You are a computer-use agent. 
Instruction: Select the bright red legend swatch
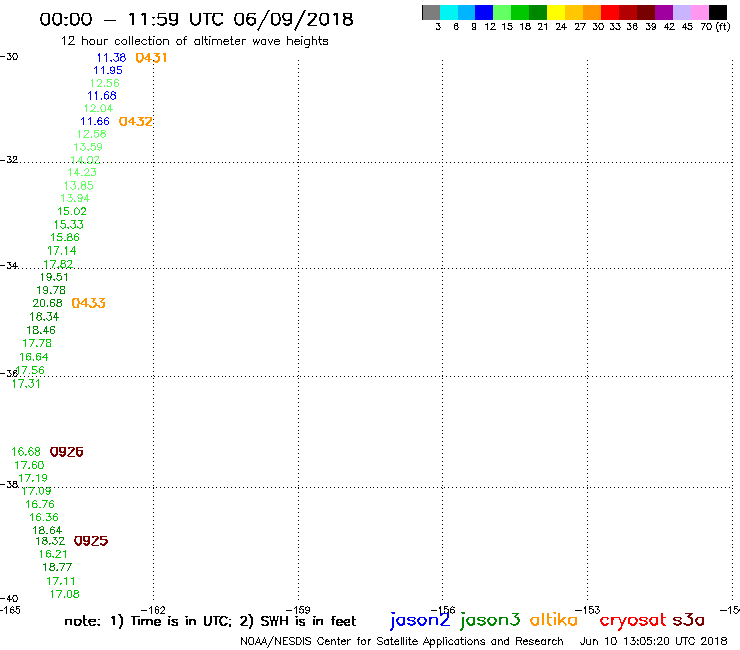[610, 12]
